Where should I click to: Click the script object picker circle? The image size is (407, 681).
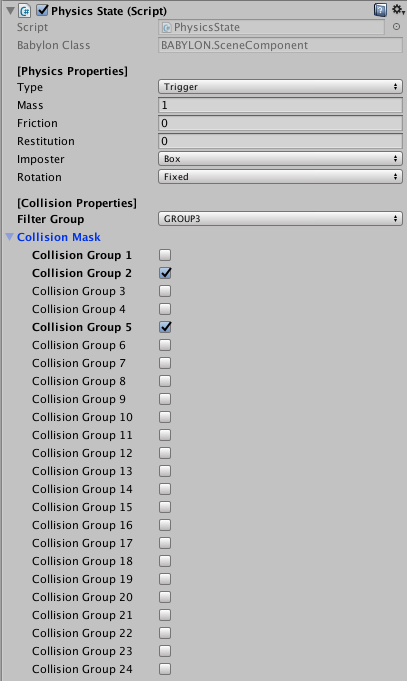[396, 27]
